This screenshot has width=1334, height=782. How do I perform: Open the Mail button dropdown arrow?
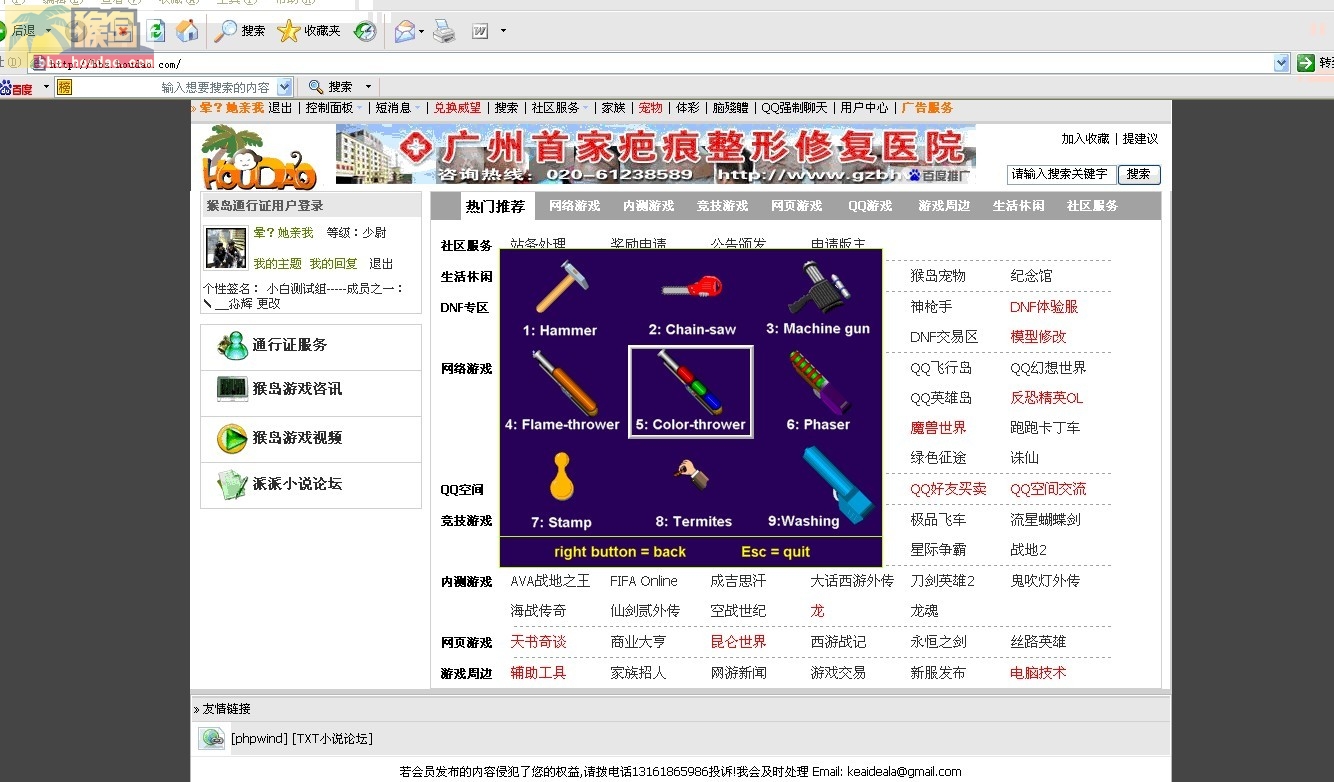click(x=421, y=31)
